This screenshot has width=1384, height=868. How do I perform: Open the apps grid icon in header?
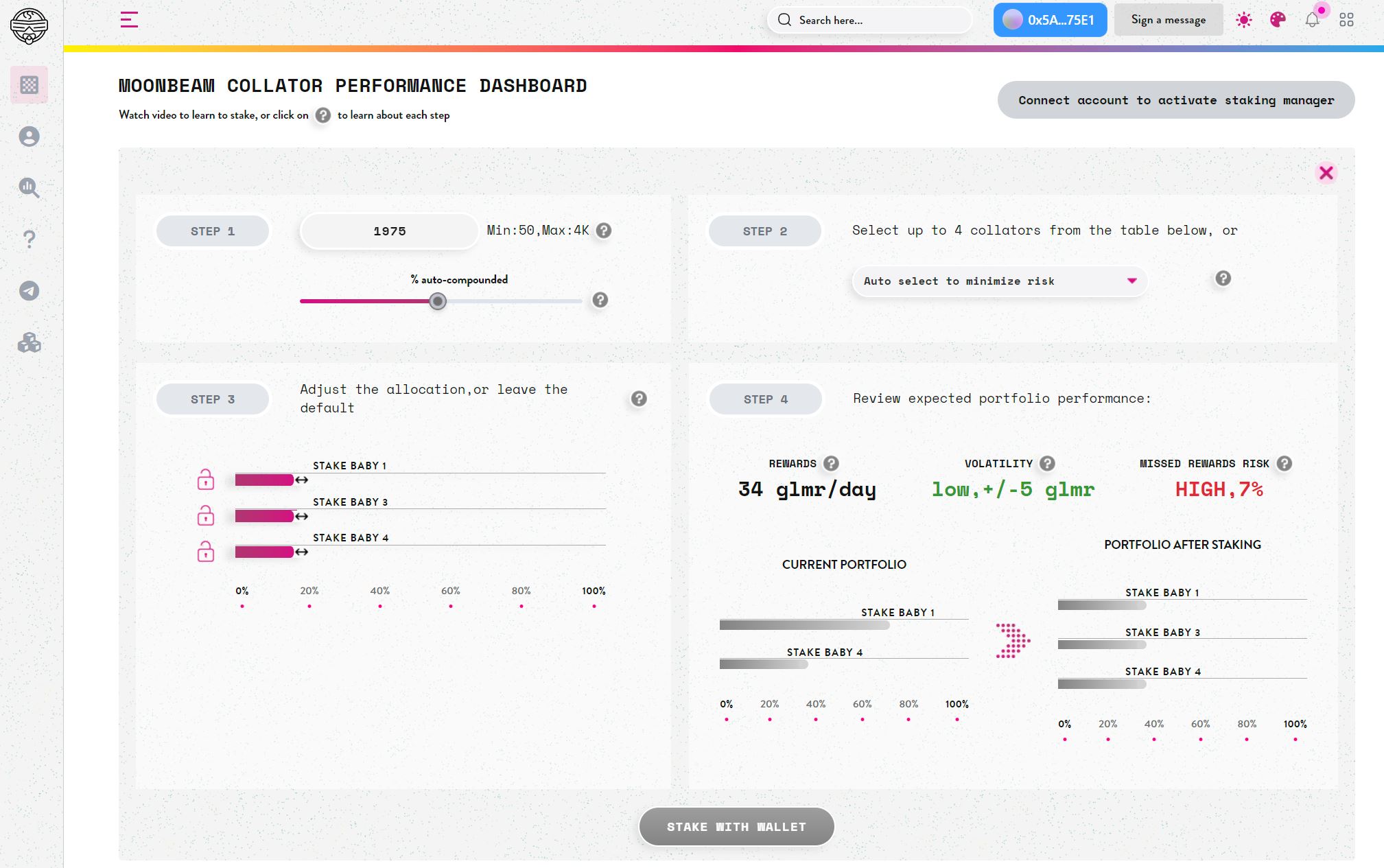click(x=1346, y=20)
